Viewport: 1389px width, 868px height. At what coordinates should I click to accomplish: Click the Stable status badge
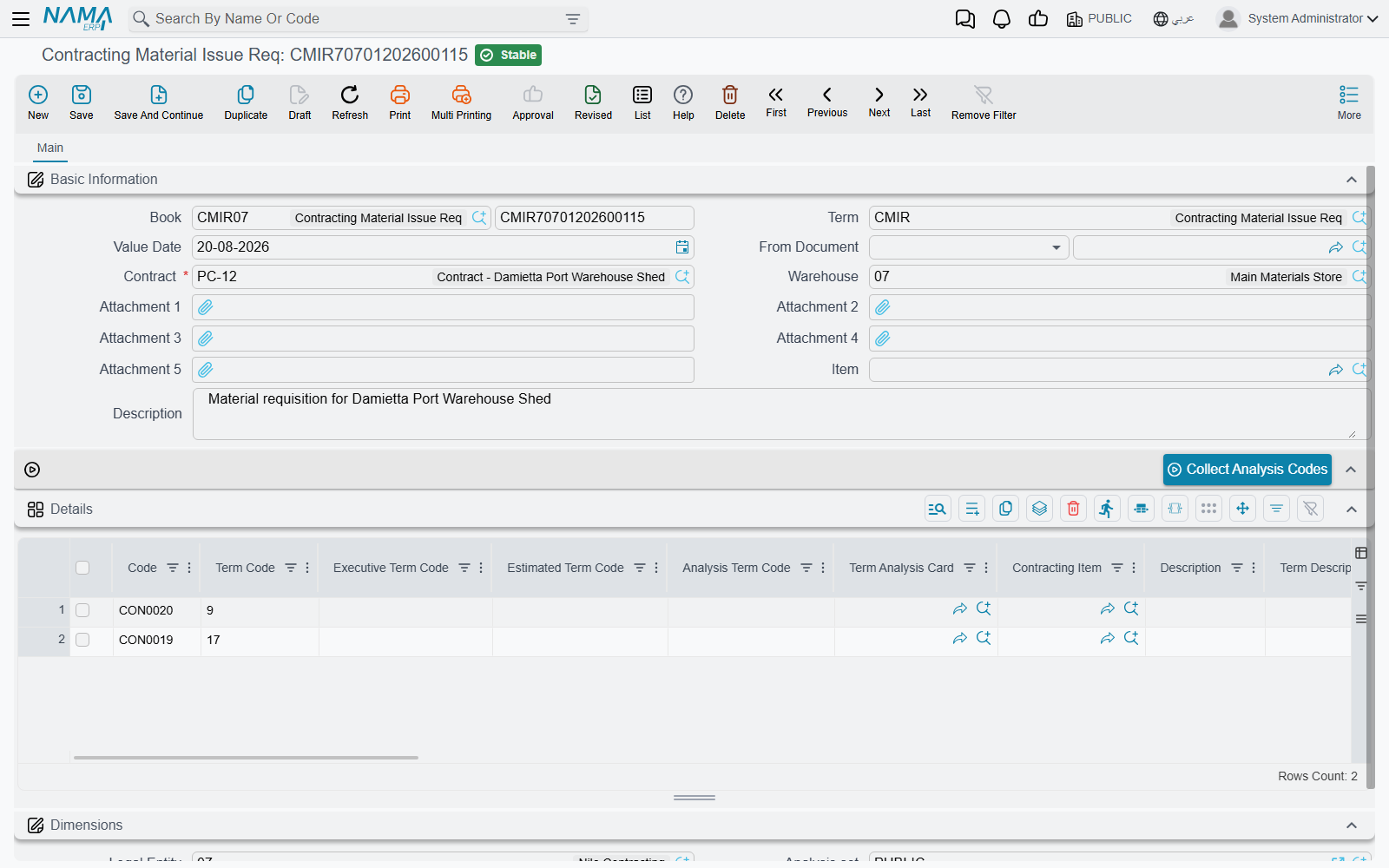[x=509, y=55]
